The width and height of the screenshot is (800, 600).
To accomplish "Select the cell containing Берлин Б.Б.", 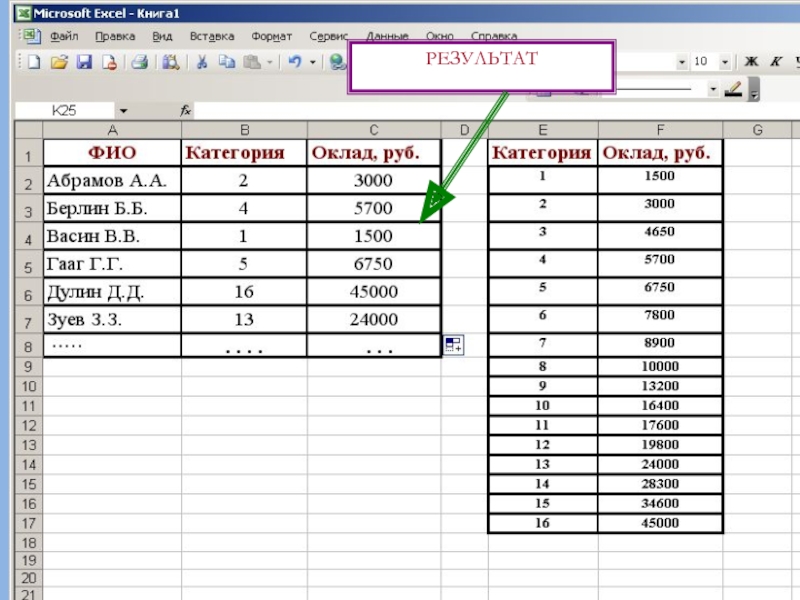I will pos(112,208).
